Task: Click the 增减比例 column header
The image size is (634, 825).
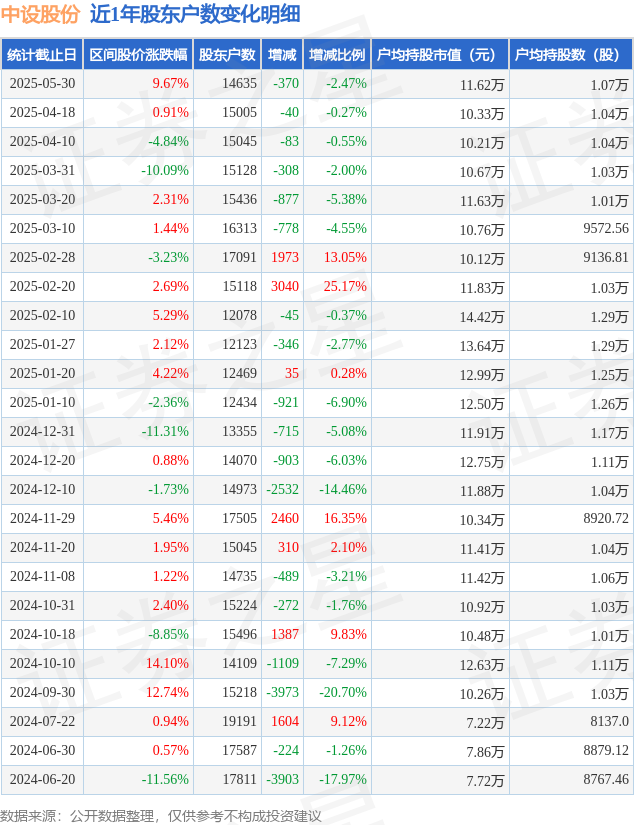Action: click(337, 55)
